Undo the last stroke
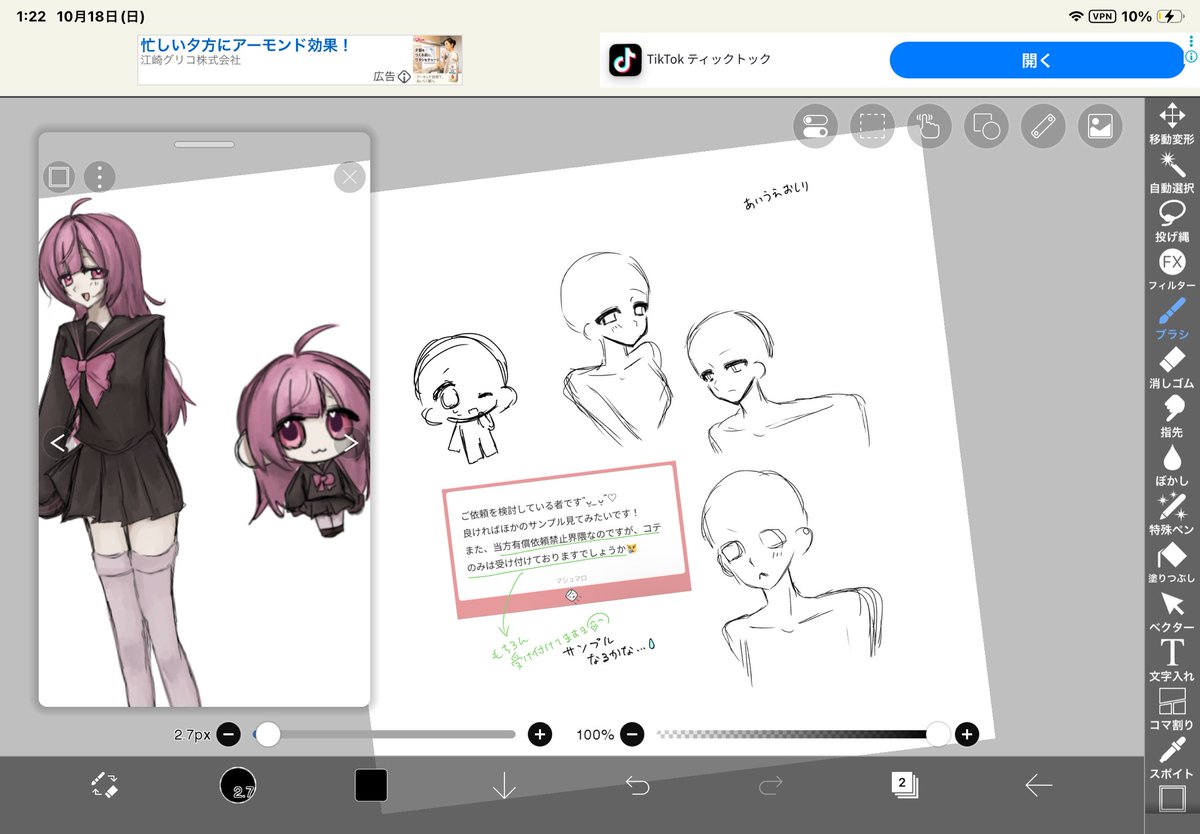 [x=637, y=785]
